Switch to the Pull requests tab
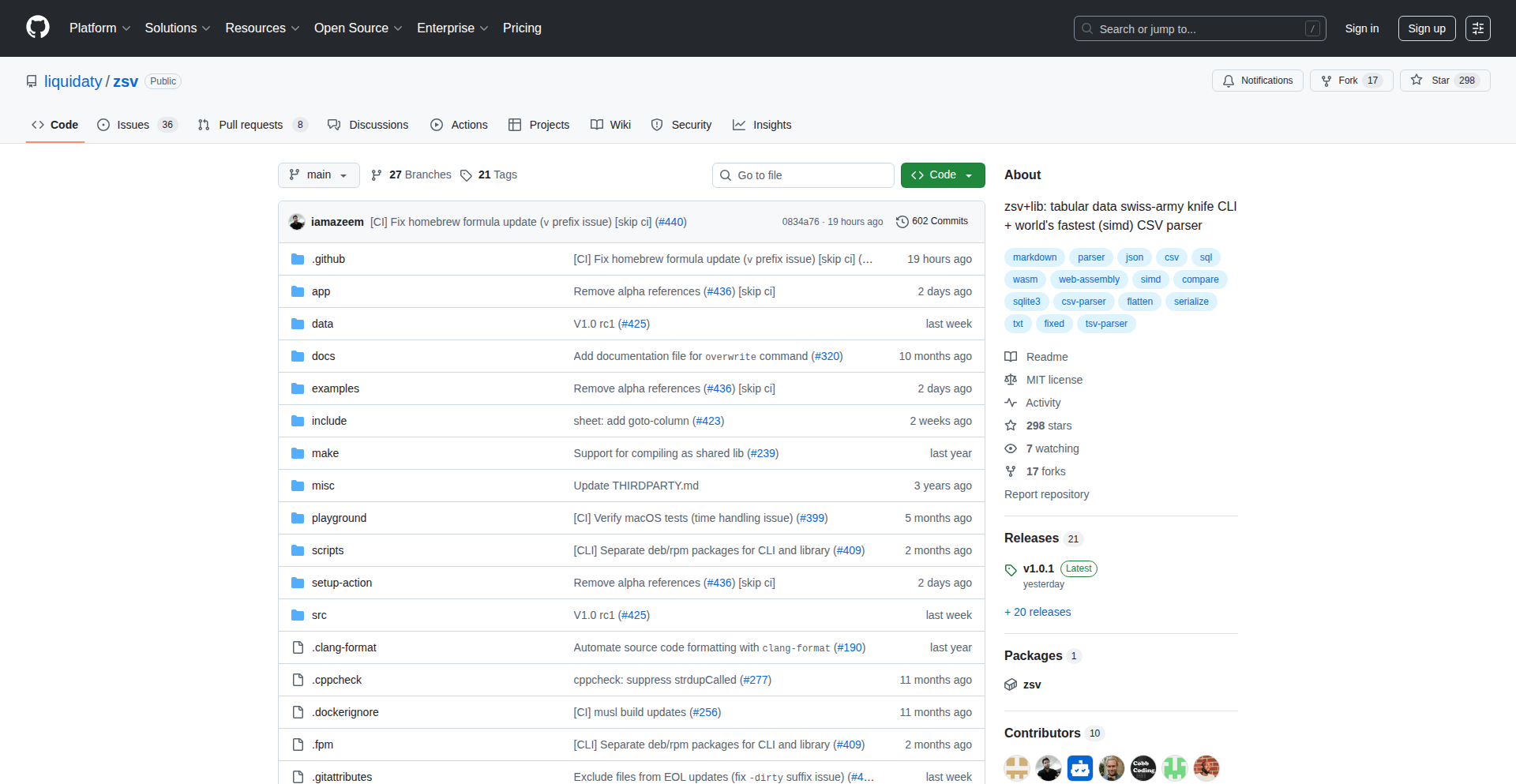Image resolution: width=1516 pixels, height=784 pixels. click(250, 124)
